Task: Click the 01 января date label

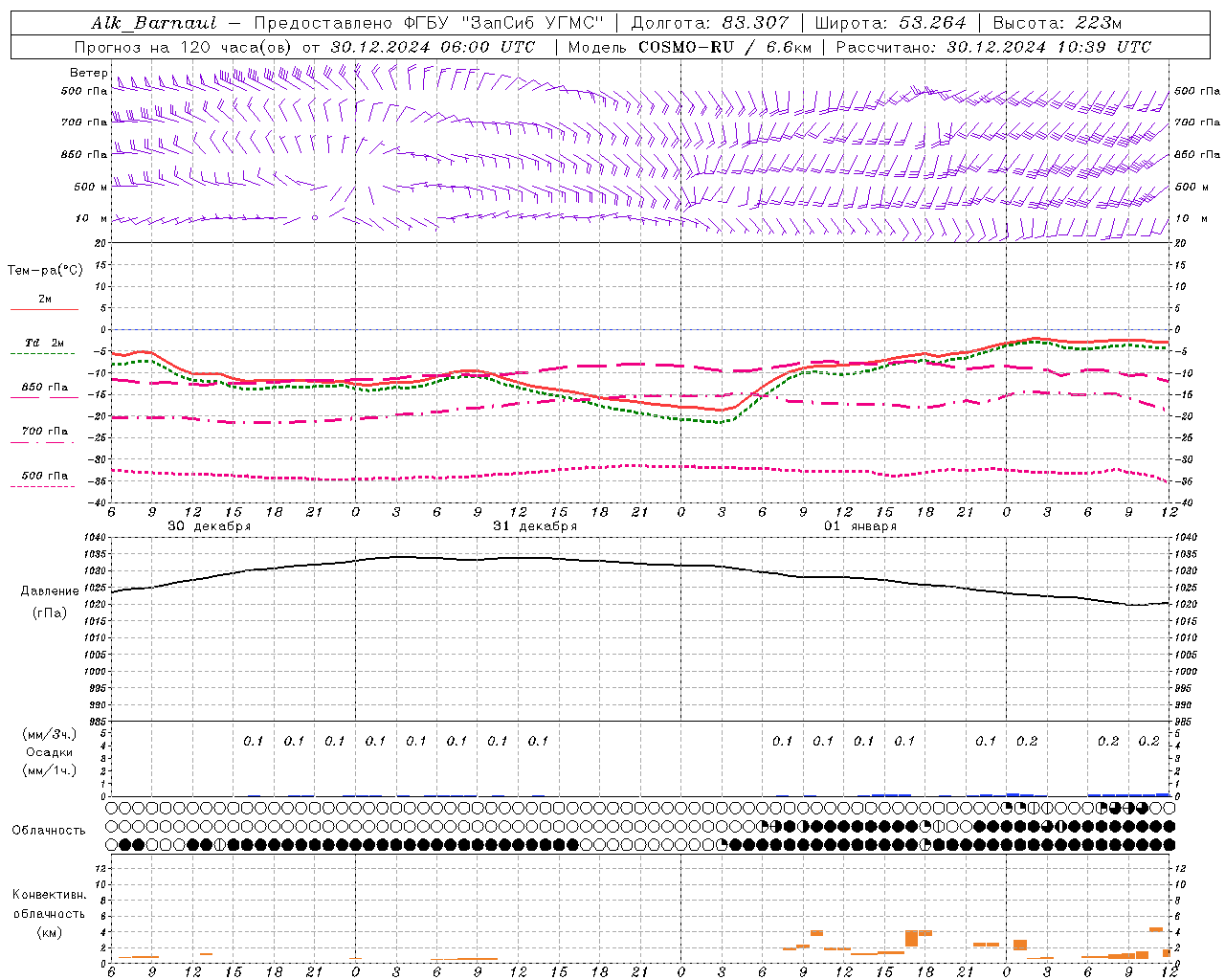Action: [860, 526]
